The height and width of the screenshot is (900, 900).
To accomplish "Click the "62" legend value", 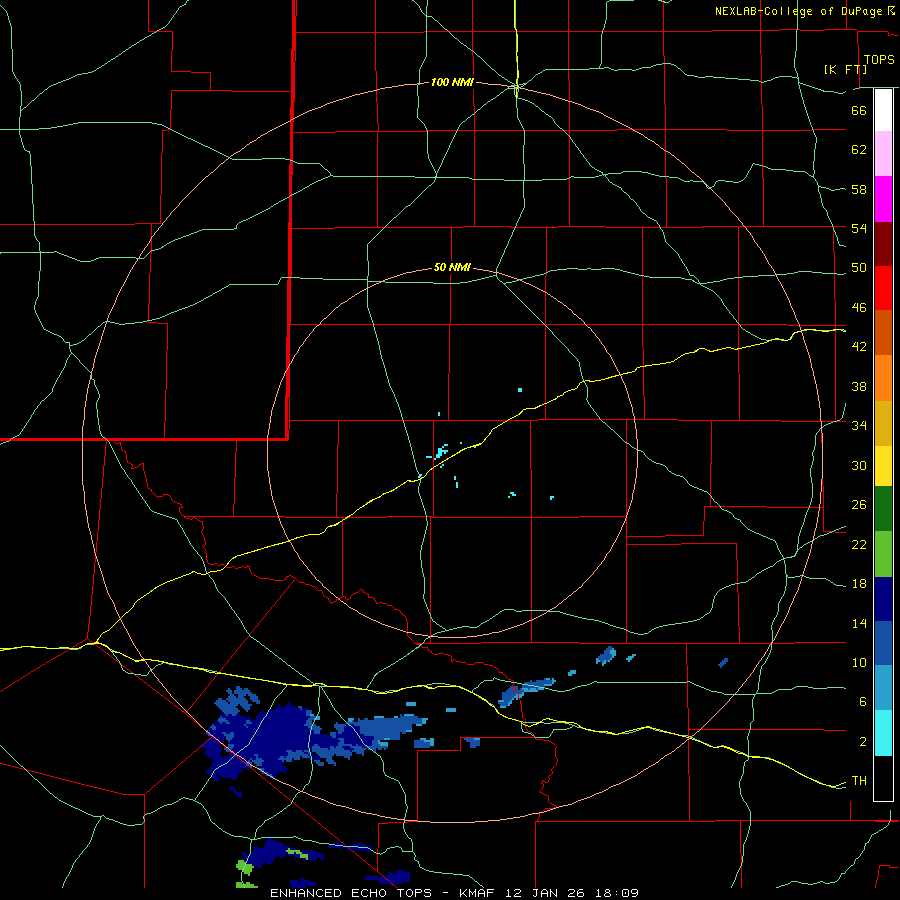I will [x=859, y=150].
